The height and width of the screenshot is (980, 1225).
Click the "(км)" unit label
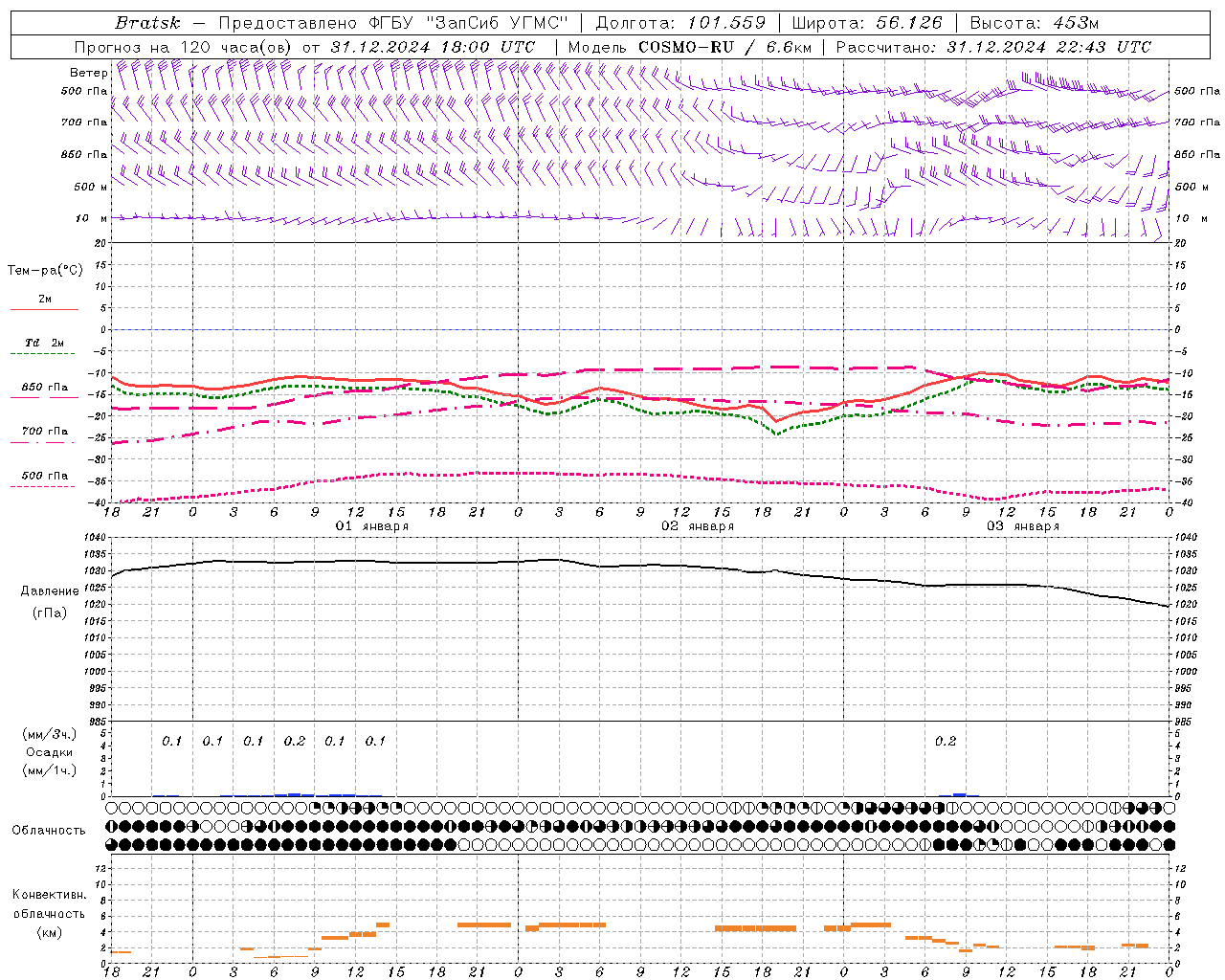50,932
